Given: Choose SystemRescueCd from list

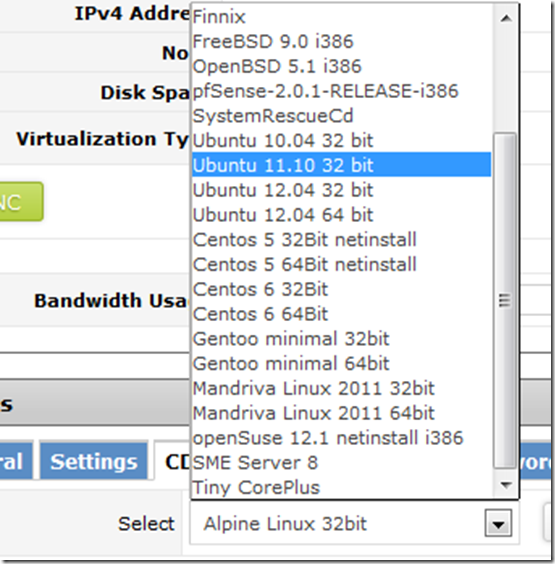Looking at the screenshot, I should pyautogui.click(x=342, y=116).
